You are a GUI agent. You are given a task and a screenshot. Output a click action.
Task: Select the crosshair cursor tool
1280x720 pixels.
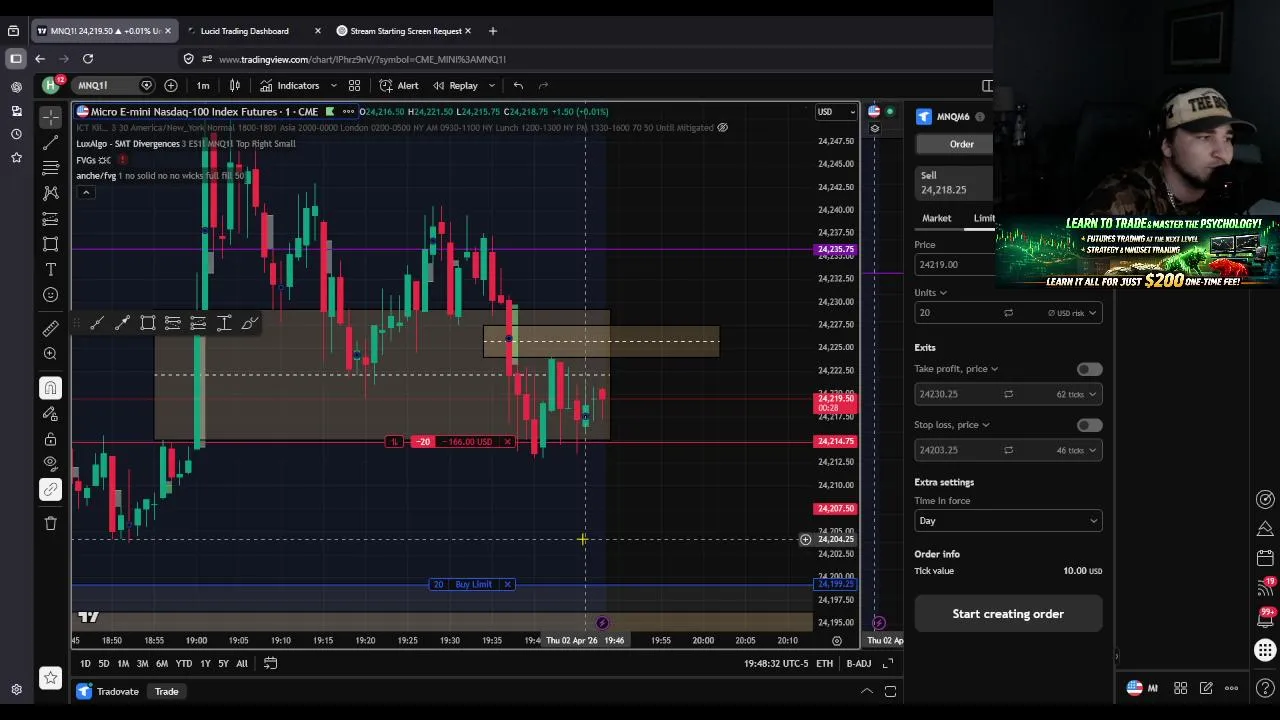click(x=51, y=118)
